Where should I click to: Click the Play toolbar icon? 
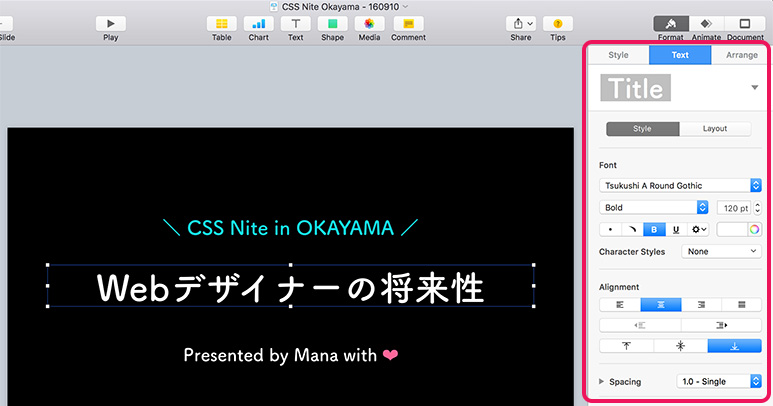click(110, 24)
